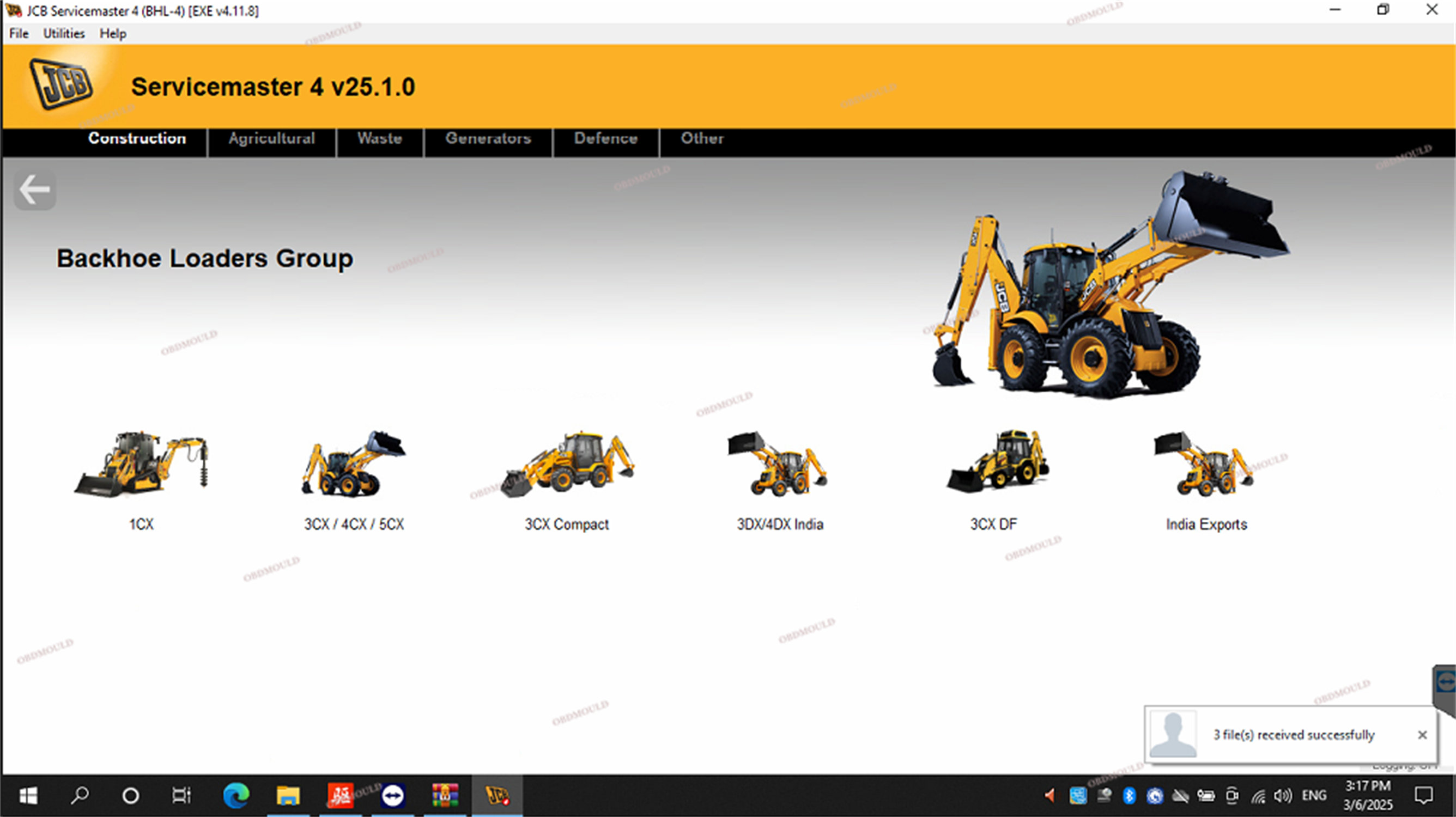This screenshot has height=817, width=1456.
Task: Click the blue circular update tray icon
Action: coord(1154,796)
